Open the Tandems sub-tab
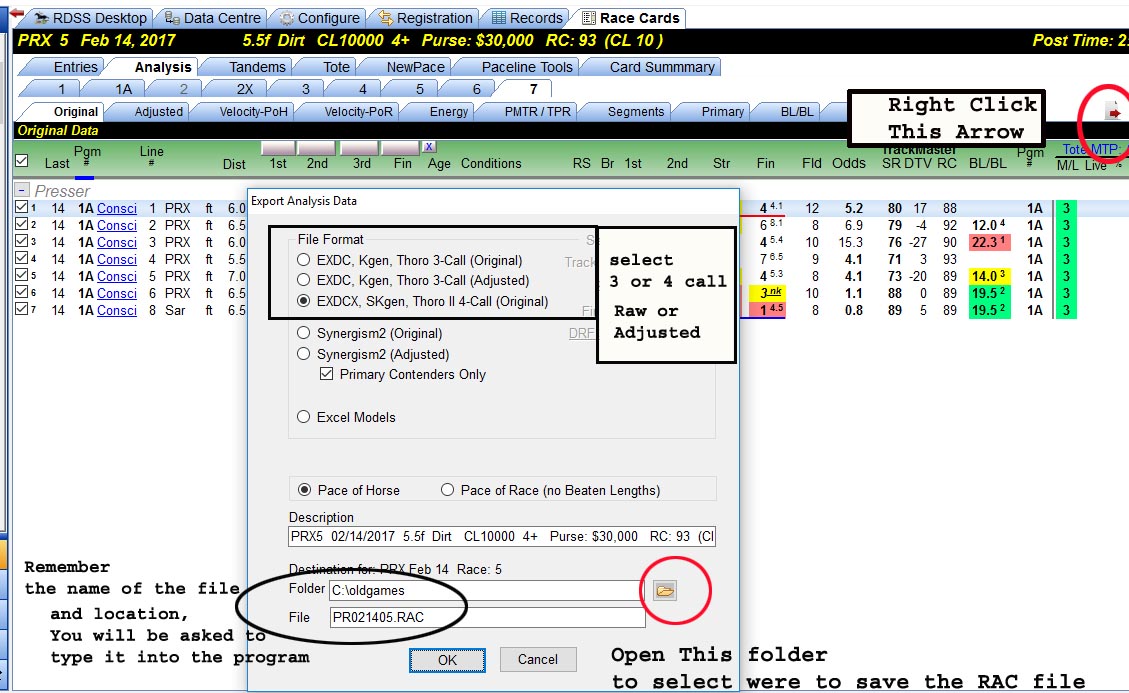This screenshot has height=693, width=1129. pos(257,67)
